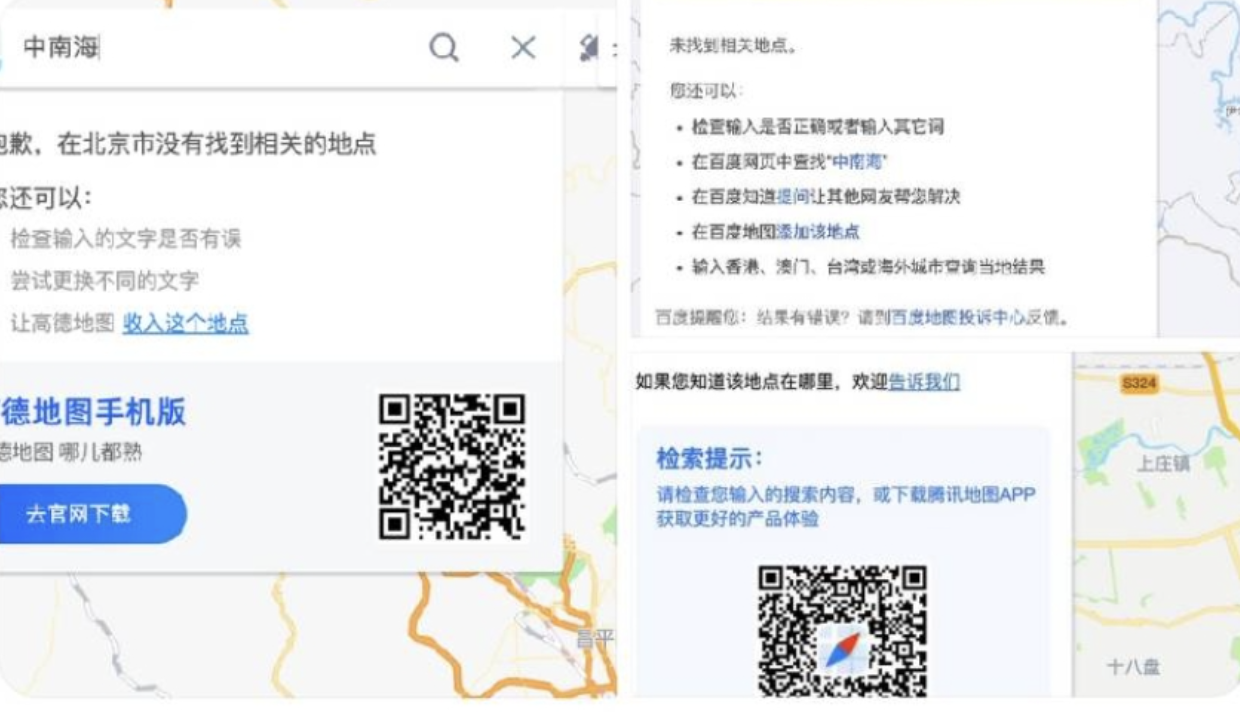Viewport: 1240px width, 712px height.
Task: Click the 十八盘 label on map
Action: [1133, 666]
